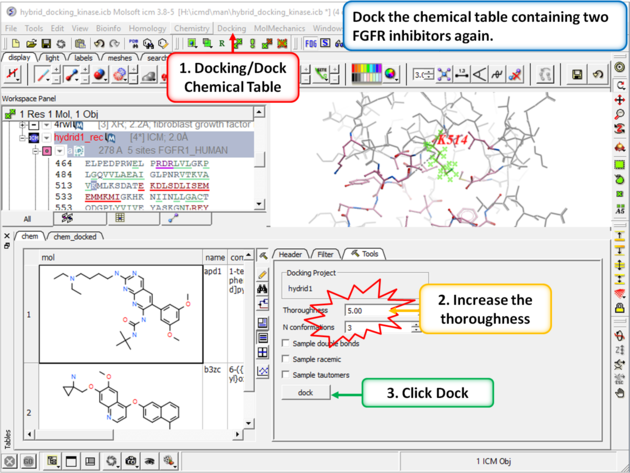
Task: Enable Sample racemic checkbox
Action: (x=288, y=359)
